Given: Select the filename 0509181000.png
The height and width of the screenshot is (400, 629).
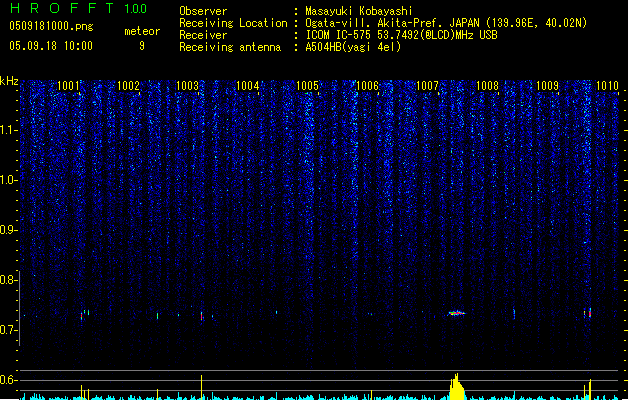Looking at the screenshot, I should click(51, 26).
